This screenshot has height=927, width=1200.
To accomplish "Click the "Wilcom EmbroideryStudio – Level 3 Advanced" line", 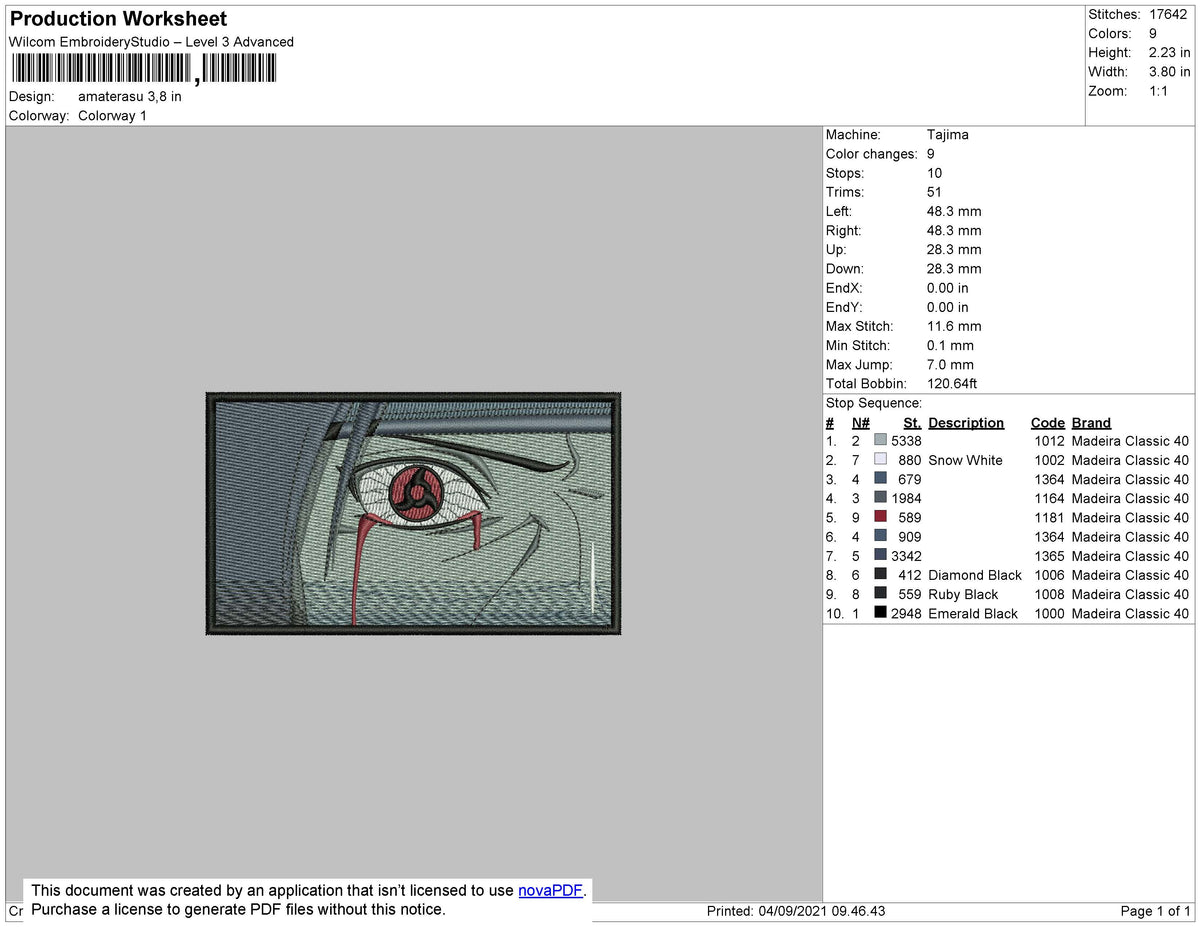I will click(151, 42).
